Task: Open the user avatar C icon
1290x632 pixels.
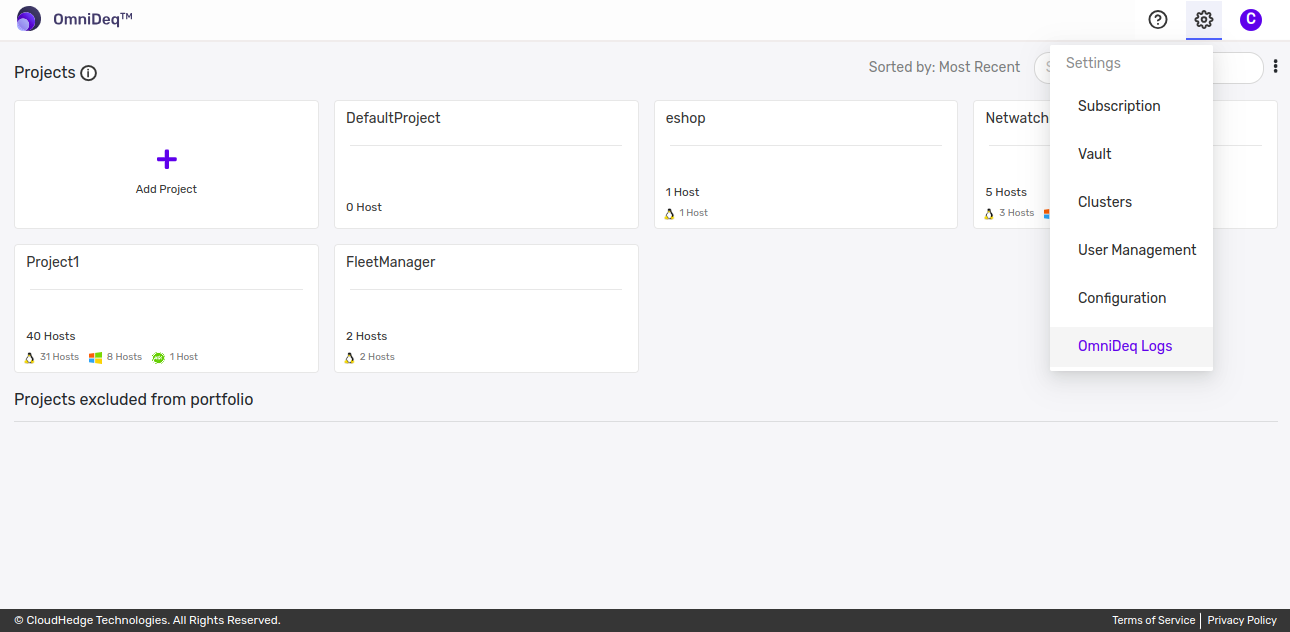Action: point(1250,19)
